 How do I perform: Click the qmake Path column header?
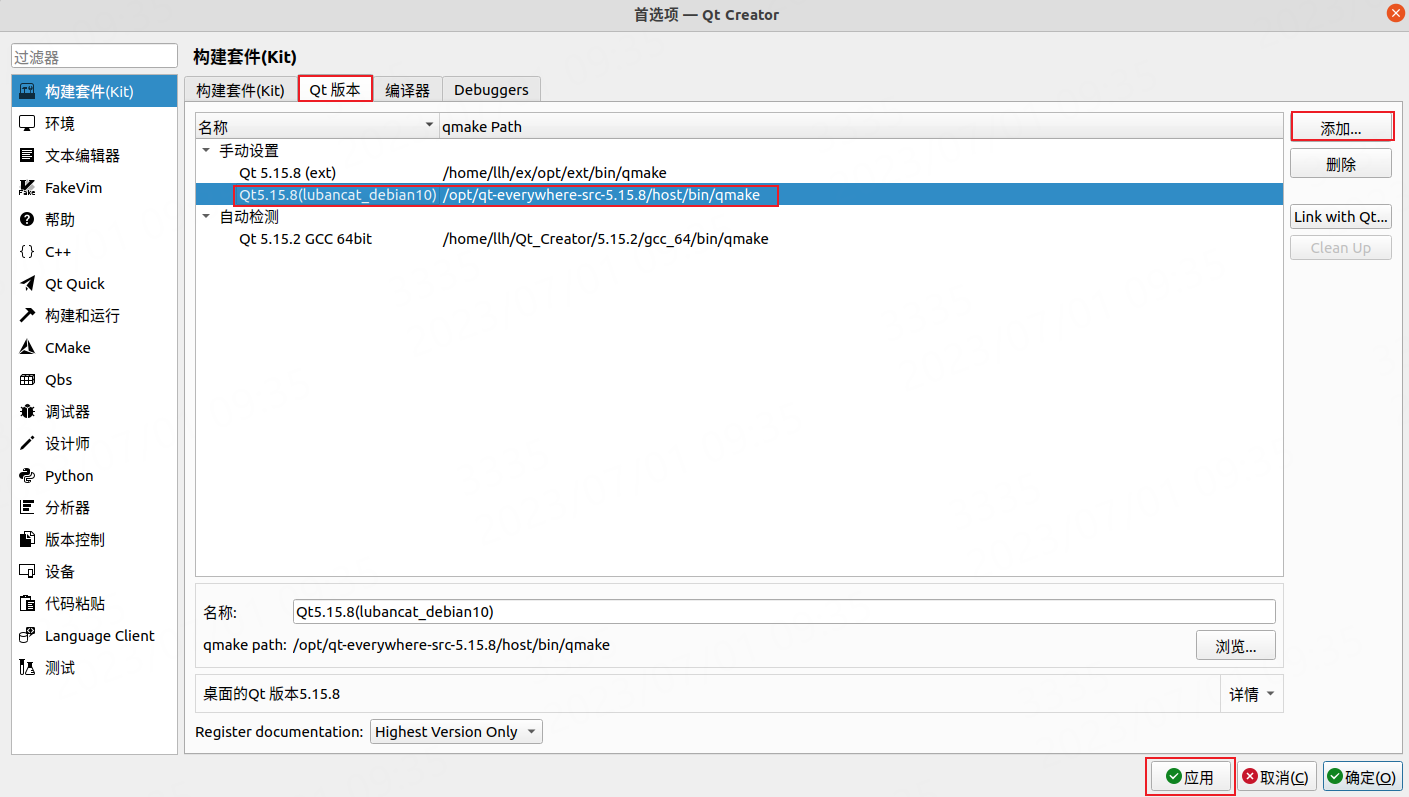(x=861, y=127)
